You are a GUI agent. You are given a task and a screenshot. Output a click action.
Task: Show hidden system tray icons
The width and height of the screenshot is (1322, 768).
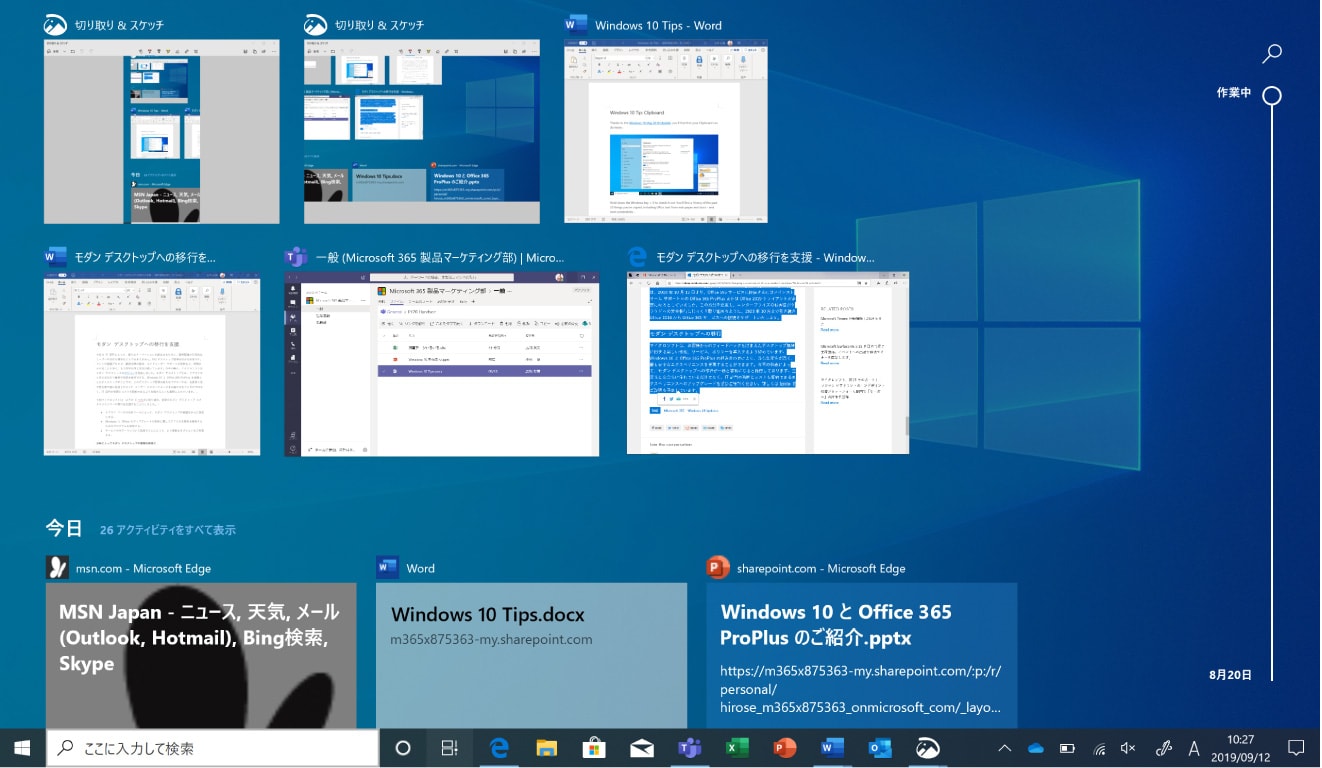pos(1005,748)
